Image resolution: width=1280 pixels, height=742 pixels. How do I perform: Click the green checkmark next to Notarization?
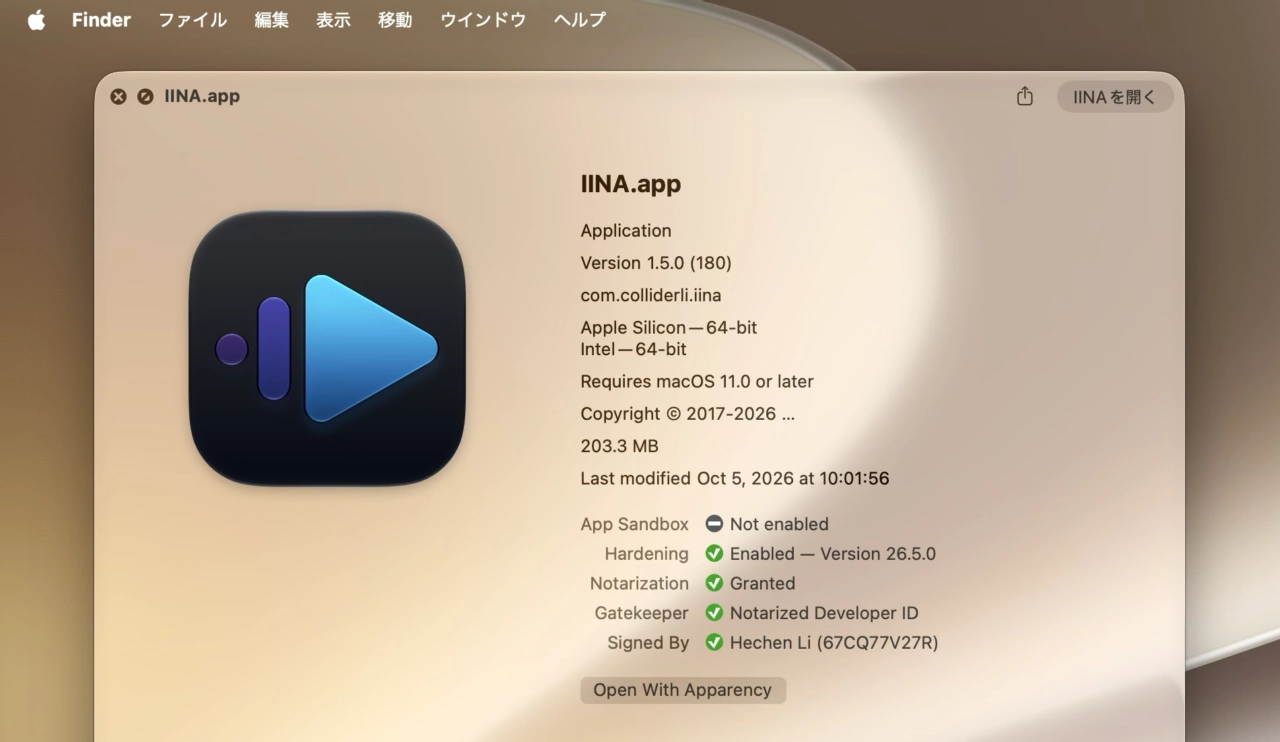(x=714, y=583)
